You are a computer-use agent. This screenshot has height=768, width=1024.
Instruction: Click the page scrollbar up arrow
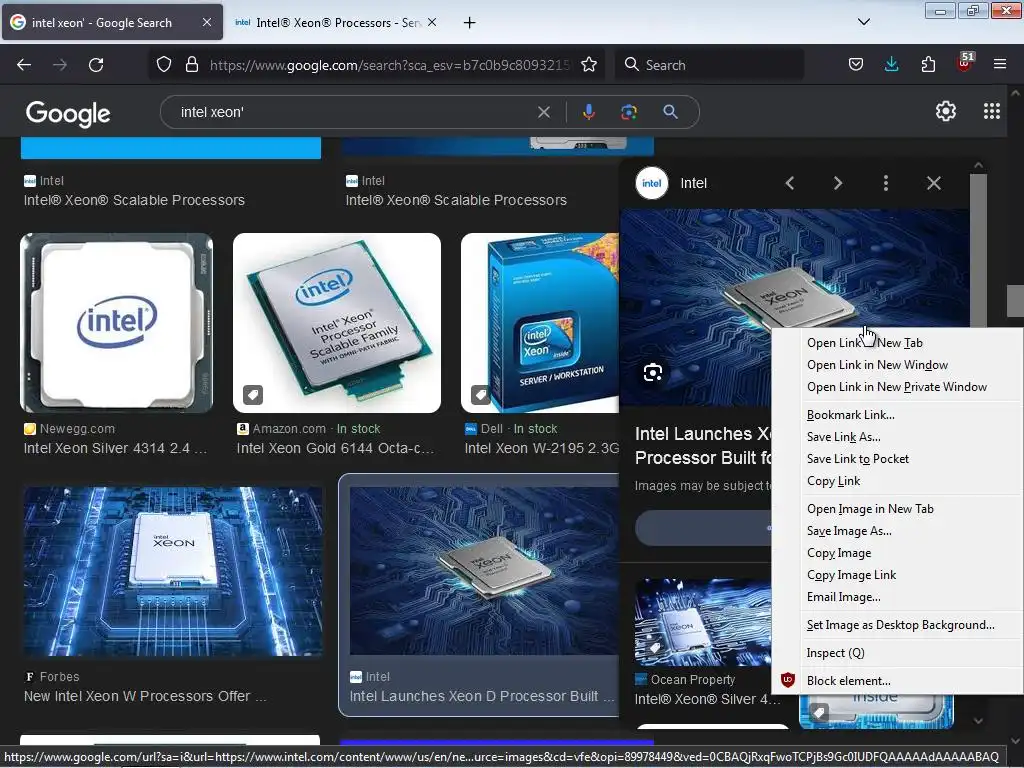[x=1015, y=94]
